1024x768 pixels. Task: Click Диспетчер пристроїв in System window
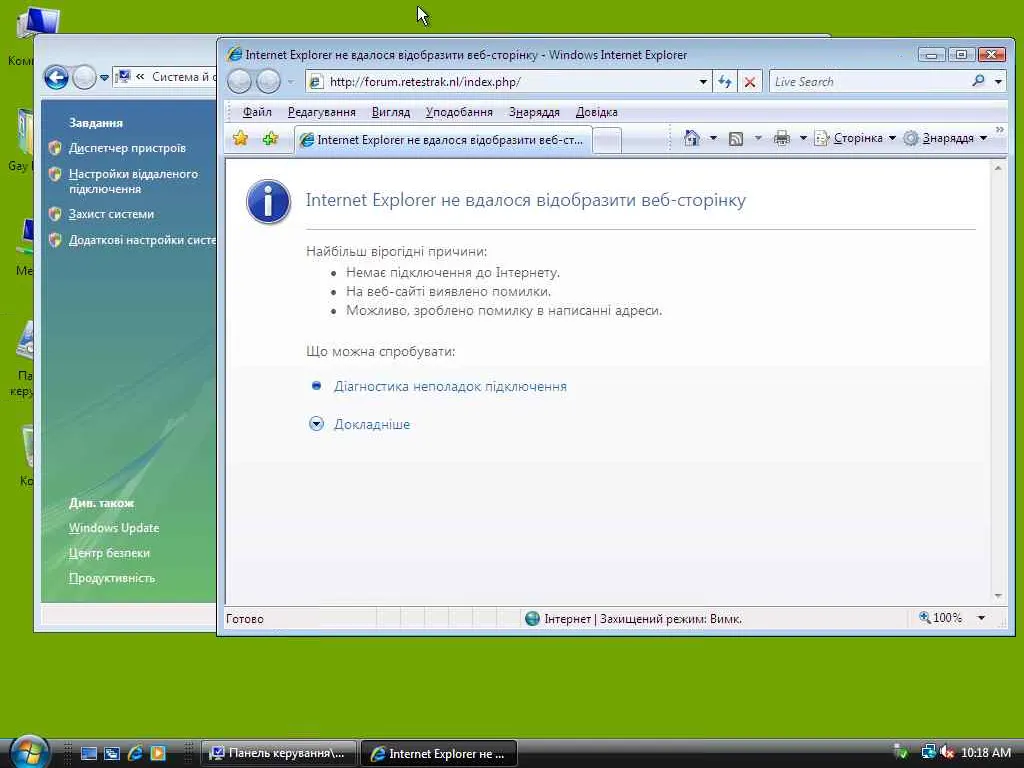pyautogui.click(x=127, y=148)
